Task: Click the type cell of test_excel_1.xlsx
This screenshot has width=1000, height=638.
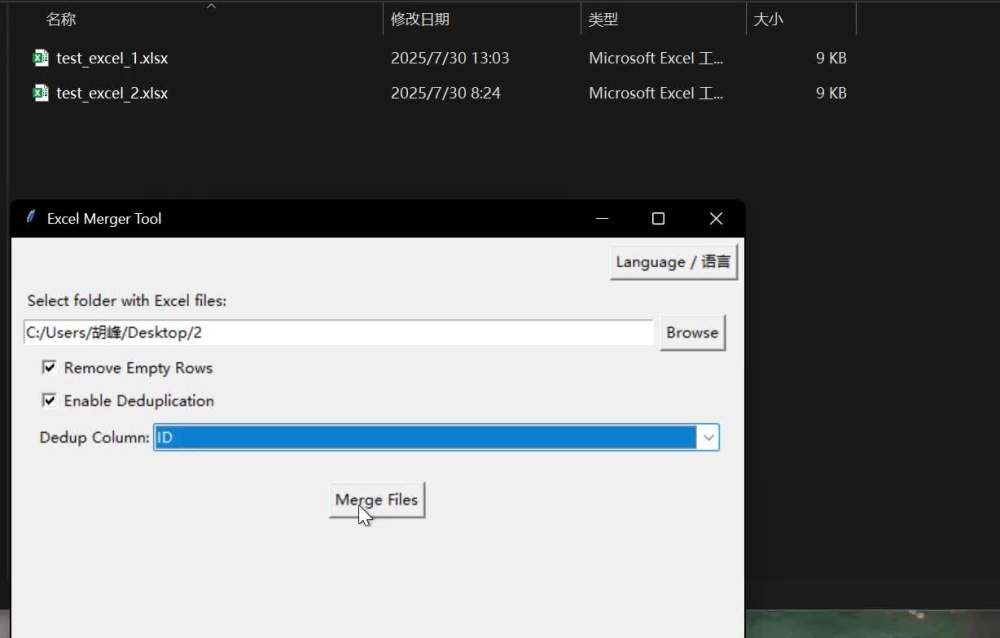Action: click(656, 58)
